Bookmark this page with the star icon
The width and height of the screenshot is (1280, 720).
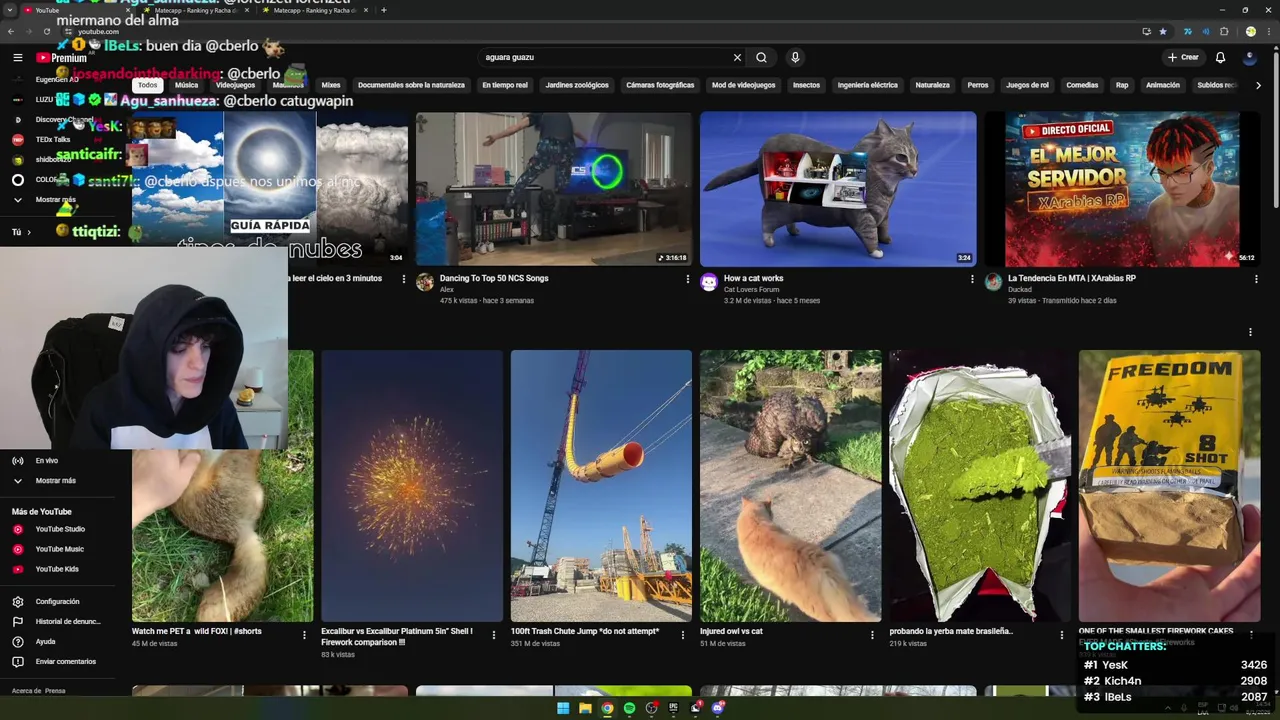1162,31
